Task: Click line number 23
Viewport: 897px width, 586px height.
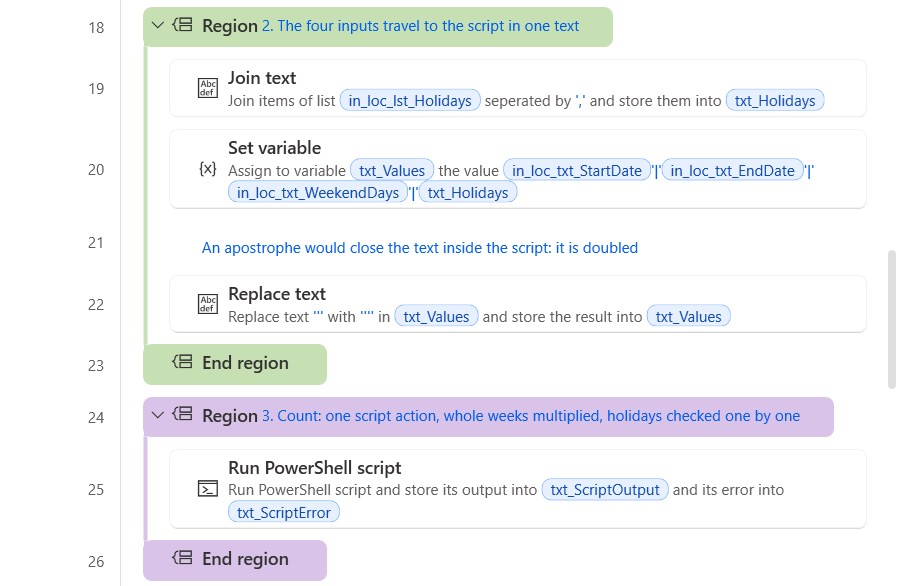Action: 96,366
